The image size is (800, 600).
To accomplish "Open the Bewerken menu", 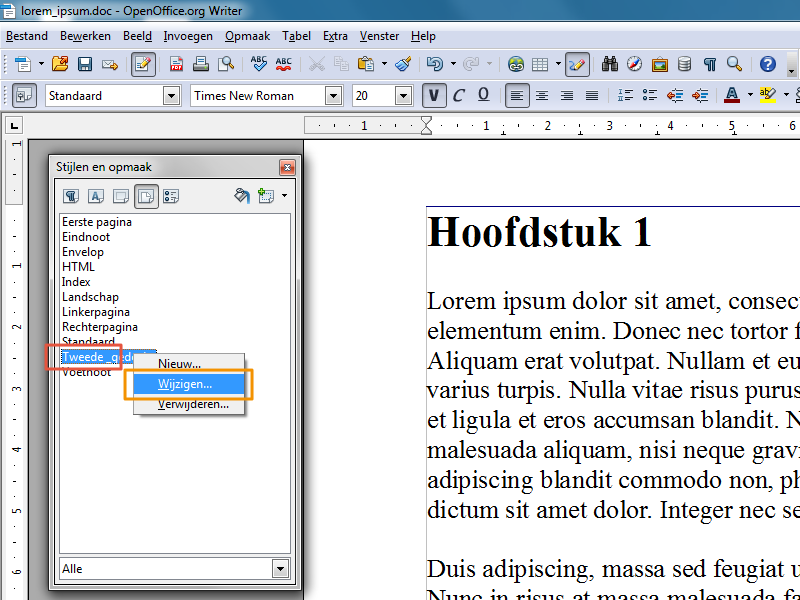I will (x=85, y=36).
